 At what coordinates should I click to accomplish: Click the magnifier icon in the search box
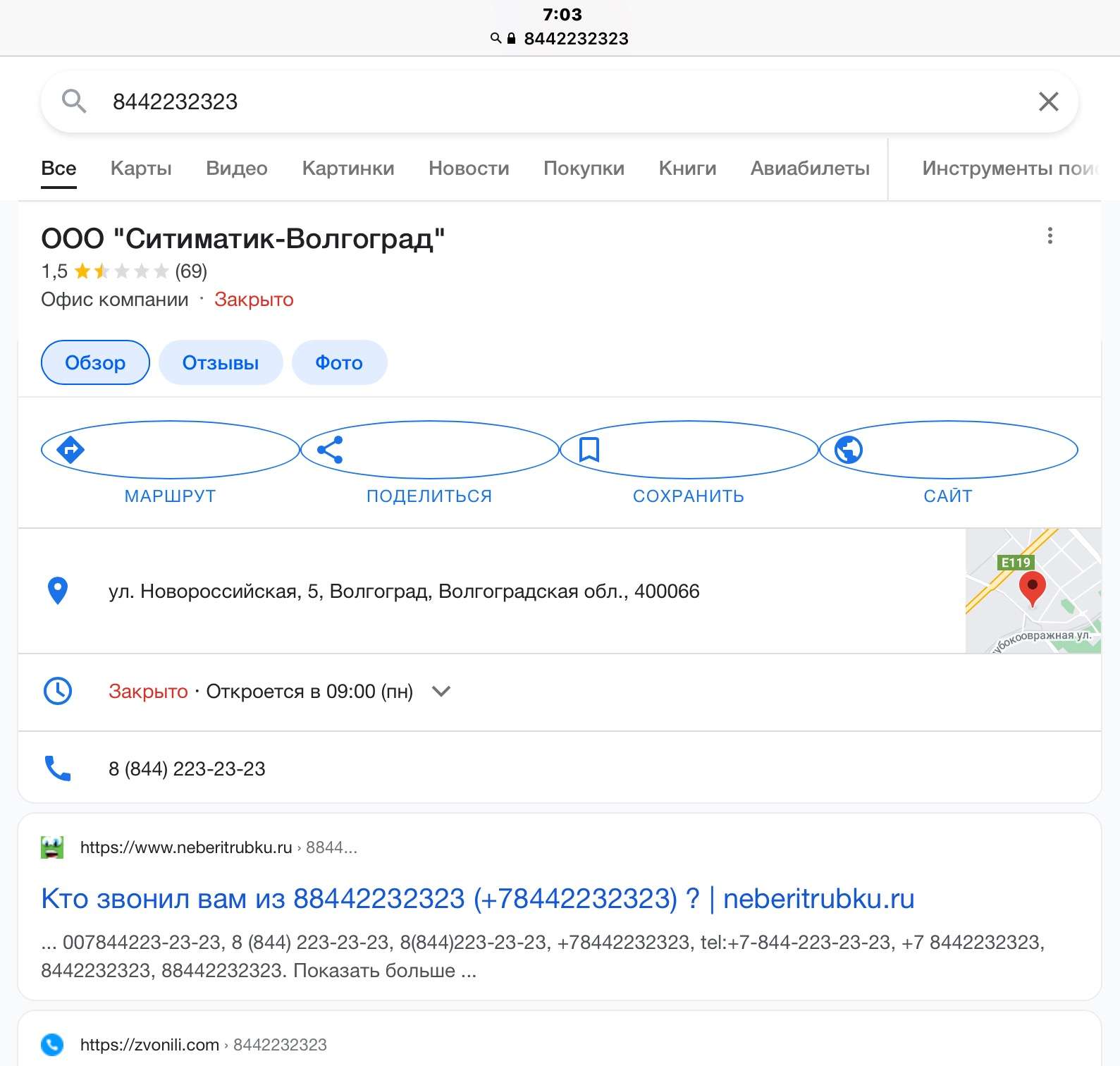tap(74, 102)
